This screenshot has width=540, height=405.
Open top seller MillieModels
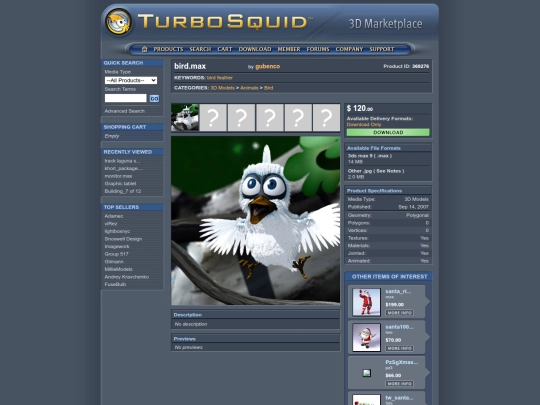(x=118, y=269)
